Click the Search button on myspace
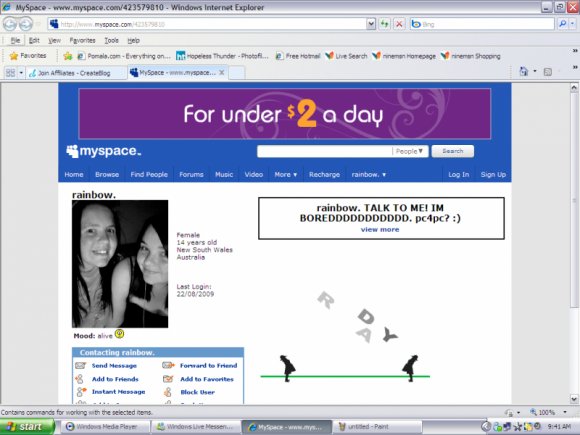The width and height of the screenshot is (580, 435). tap(453, 151)
